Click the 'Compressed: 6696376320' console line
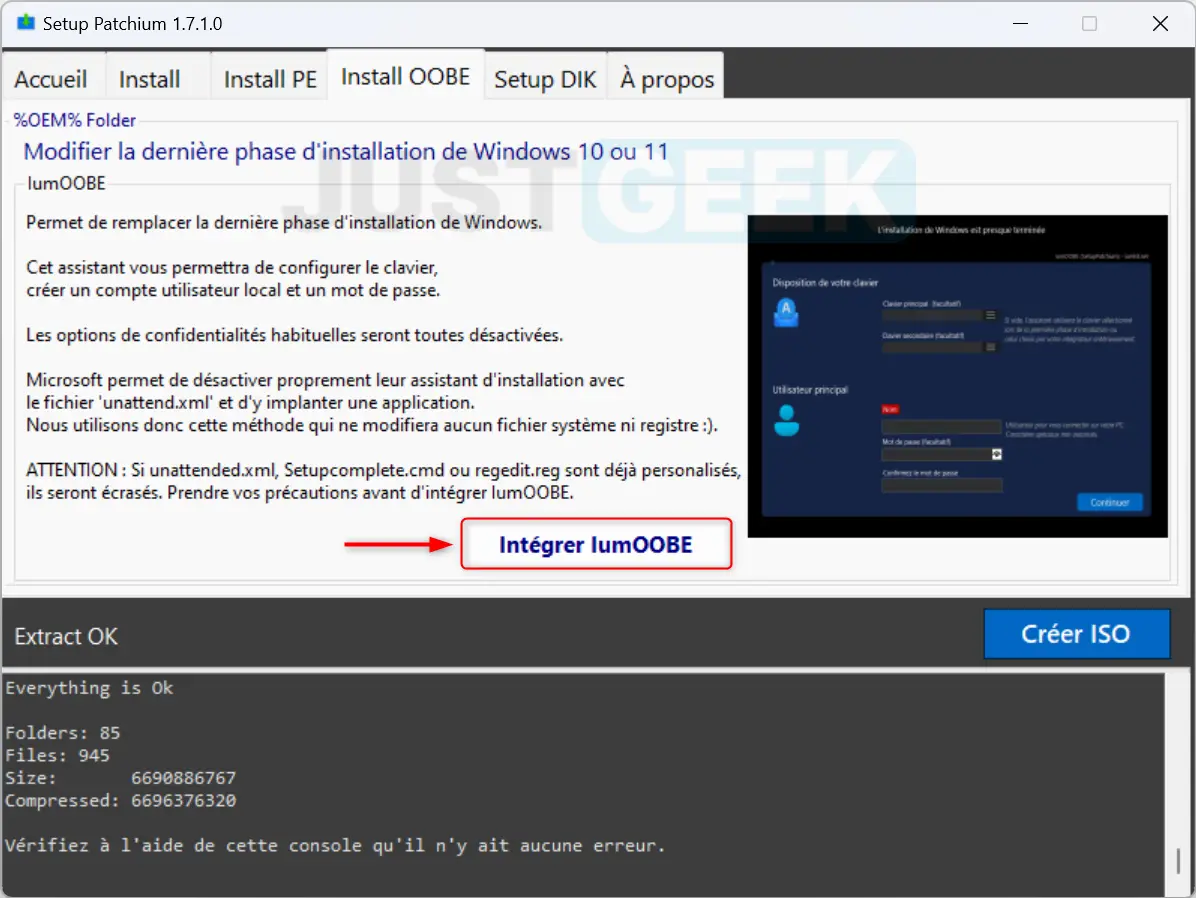 click(x=121, y=800)
